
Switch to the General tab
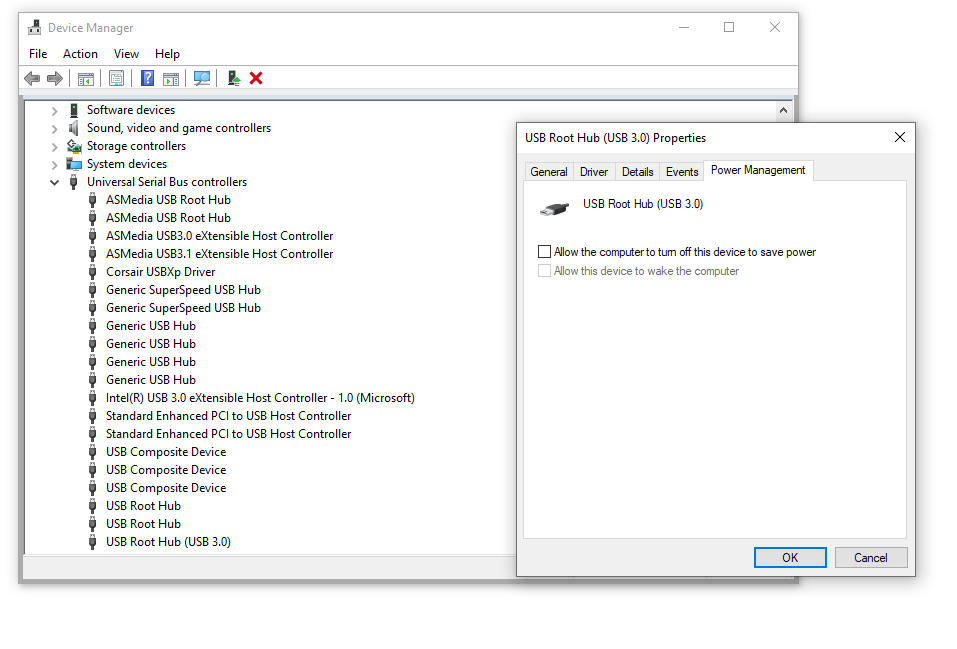point(549,172)
